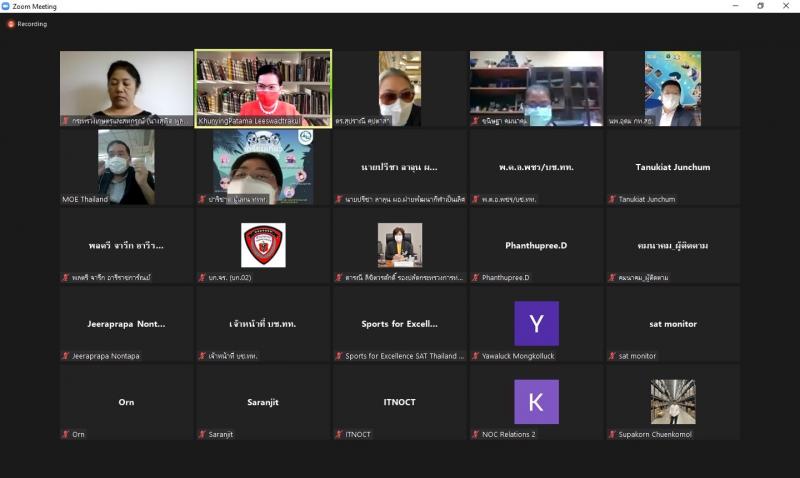The width and height of the screenshot is (800, 478).
Task: Click the 'Yawaluck Mongkolluck' name label
Action: tap(518, 356)
